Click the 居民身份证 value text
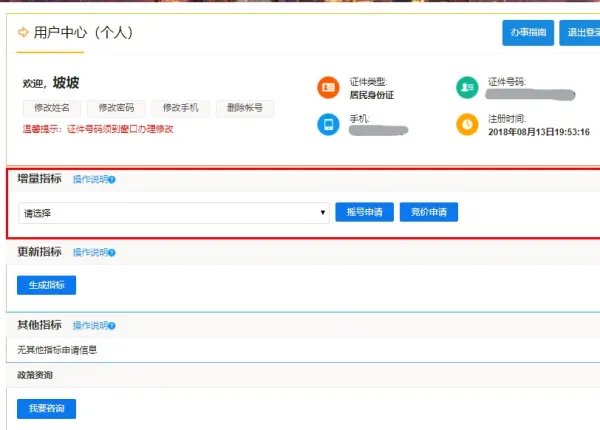The width and height of the screenshot is (600, 430). tap(372, 95)
